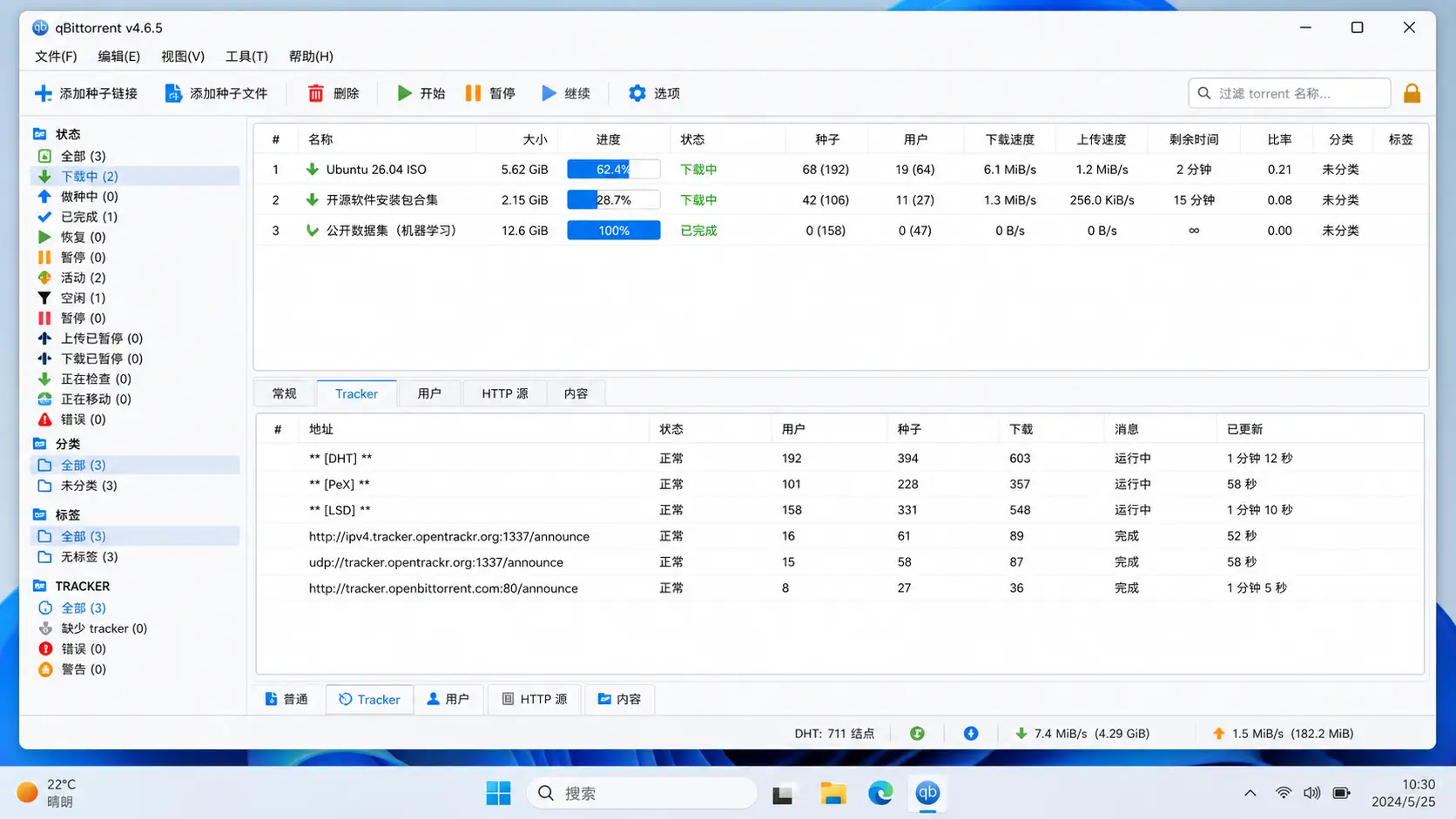The height and width of the screenshot is (819, 1456).
Task: Open File Explorer from the taskbar
Action: pos(833,793)
